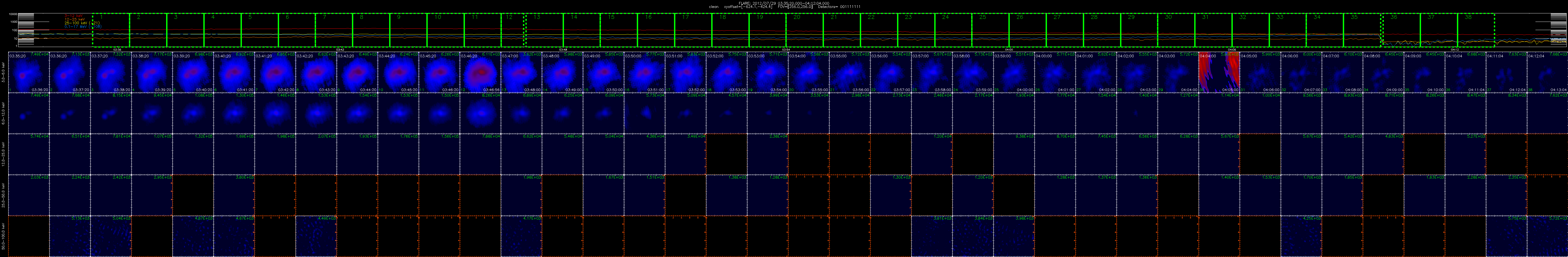The height and width of the screenshot is (257, 1568).
Task: Click the 10000 y-axis tick label
Action: point(13,14)
